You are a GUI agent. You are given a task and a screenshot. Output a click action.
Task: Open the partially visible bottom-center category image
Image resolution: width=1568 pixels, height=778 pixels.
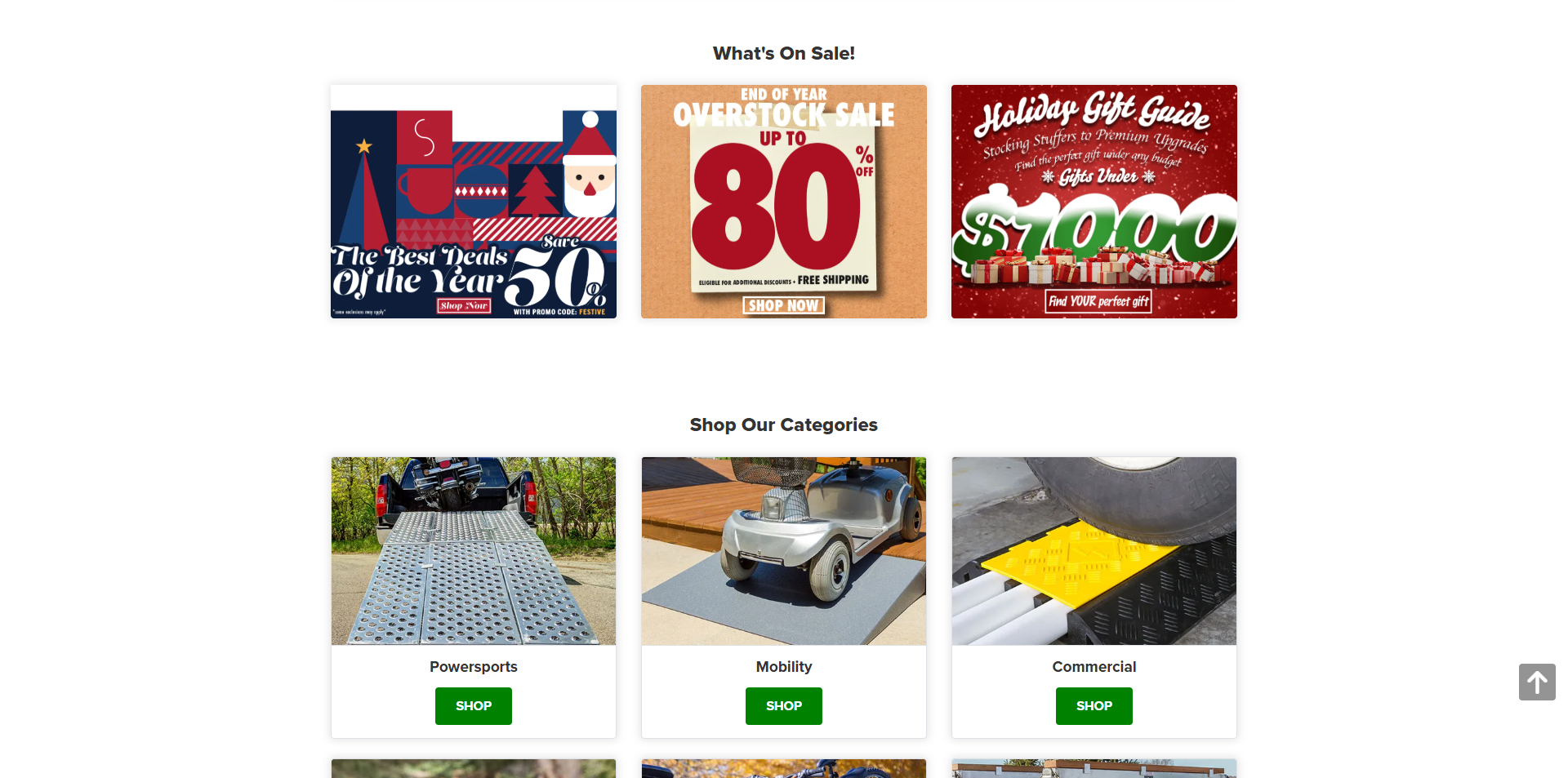coord(784,769)
